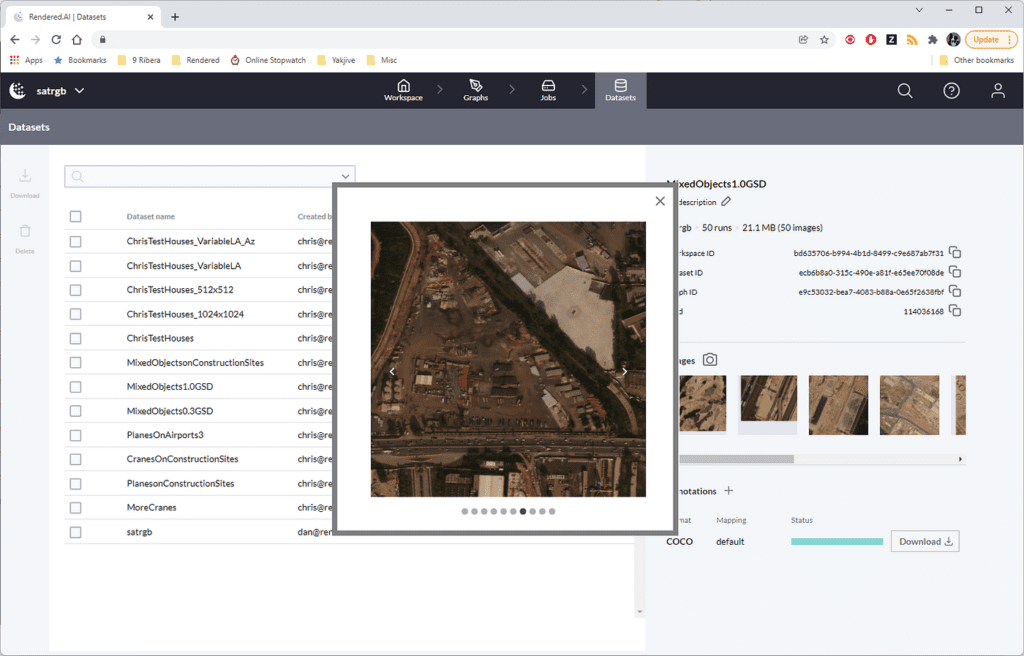Select the CranesOnConstructionSites dataset name
The height and width of the screenshot is (656, 1024).
[182, 459]
